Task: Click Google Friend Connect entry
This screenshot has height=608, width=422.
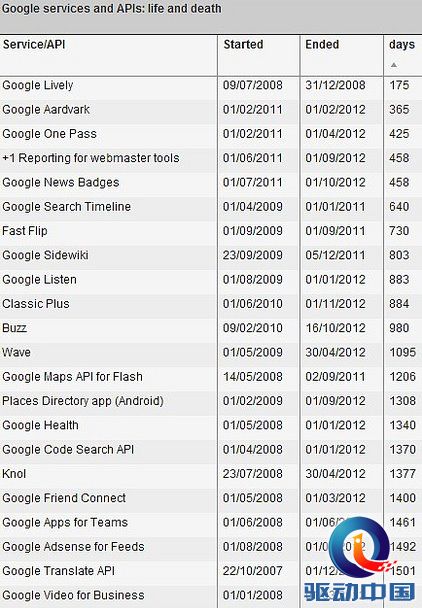Action: 64,498
